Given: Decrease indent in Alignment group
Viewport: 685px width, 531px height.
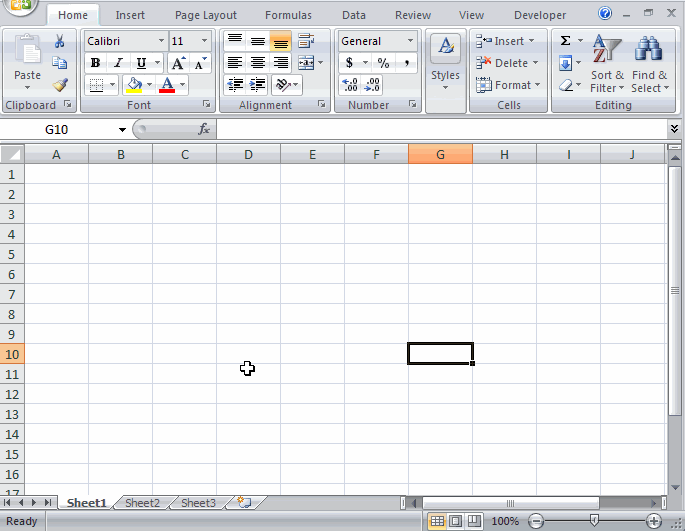Looking at the screenshot, I should [235, 84].
